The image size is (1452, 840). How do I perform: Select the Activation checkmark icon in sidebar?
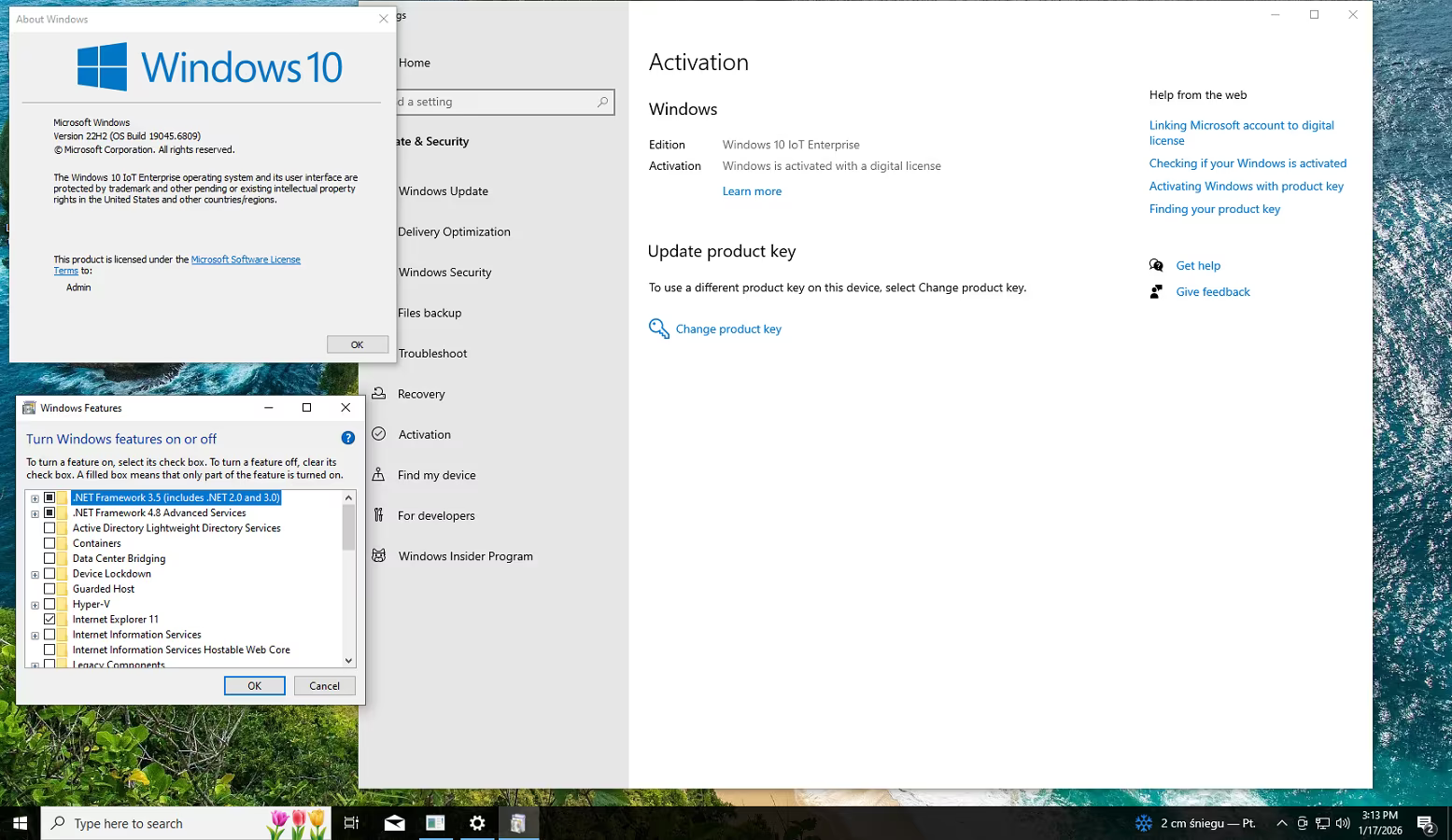pyautogui.click(x=379, y=434)
